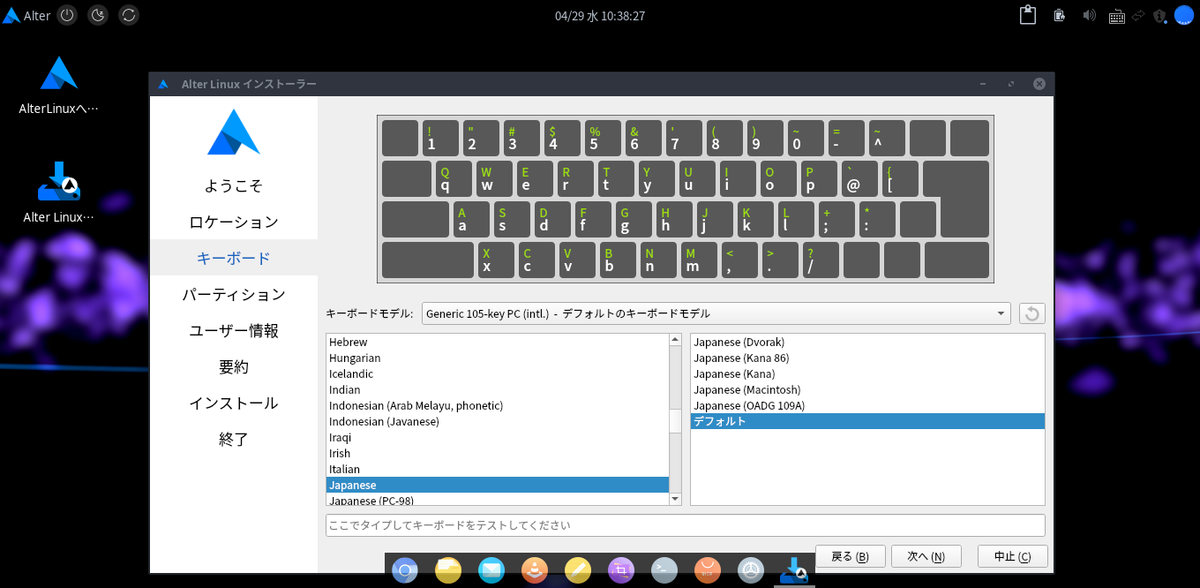This screenshot has width=1200, height=588.
Task: Select Japanese (Kana 86) variant
Action: click(867, 358)
